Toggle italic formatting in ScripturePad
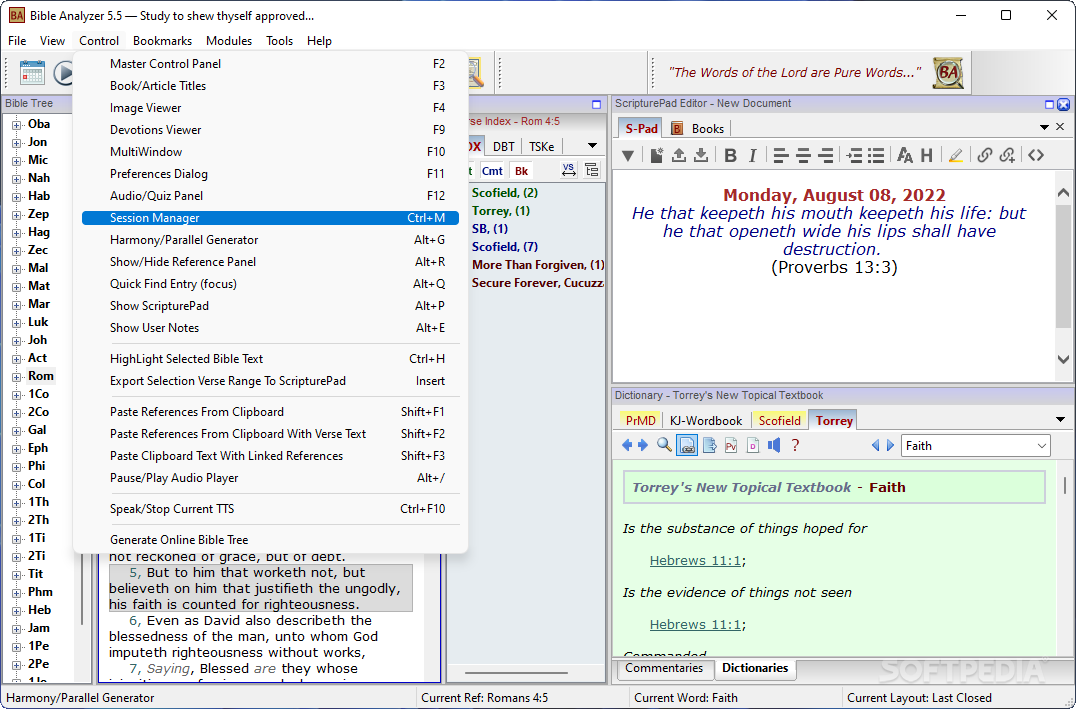This screenshot has width=1076, height=709. pyautogui.click(x=753, y=156)
